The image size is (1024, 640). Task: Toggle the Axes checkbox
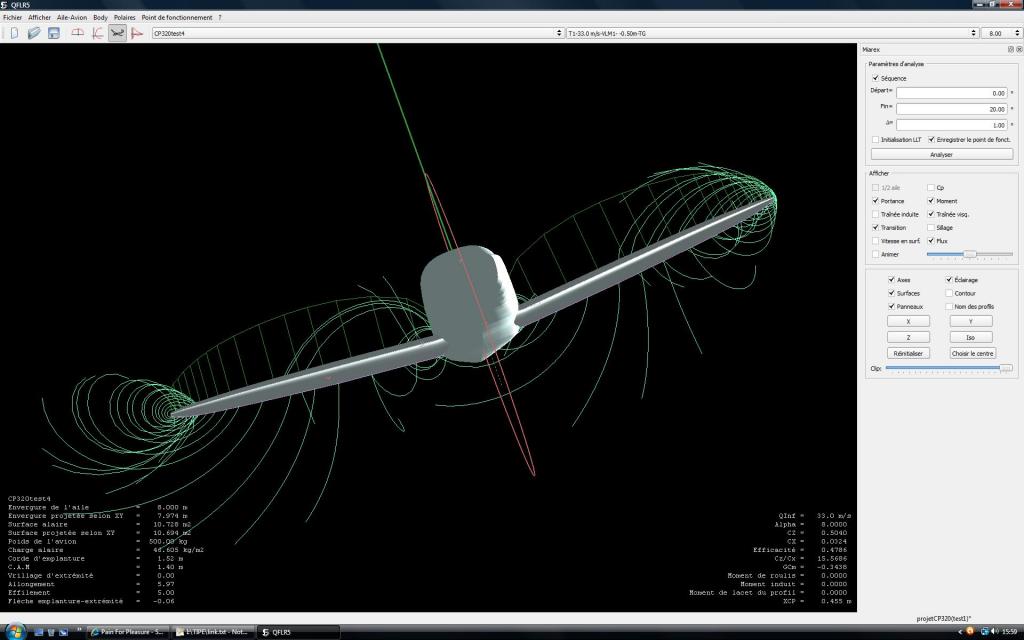pos(891,280)
